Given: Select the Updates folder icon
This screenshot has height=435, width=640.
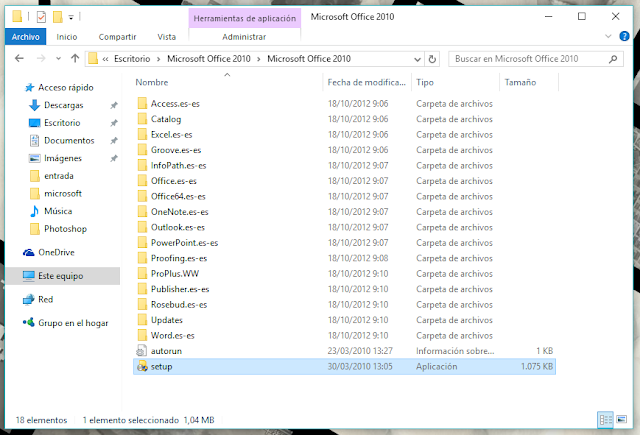Looking at the screenshot, I should (142, 320).
